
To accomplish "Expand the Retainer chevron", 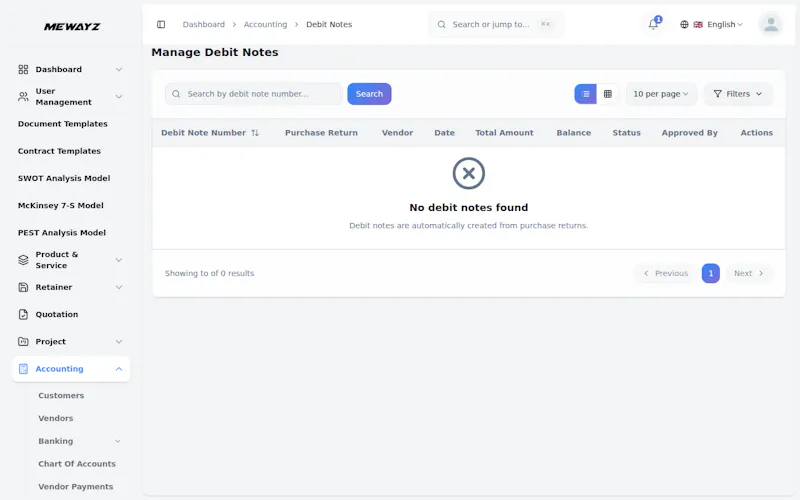I will (119, 287).
